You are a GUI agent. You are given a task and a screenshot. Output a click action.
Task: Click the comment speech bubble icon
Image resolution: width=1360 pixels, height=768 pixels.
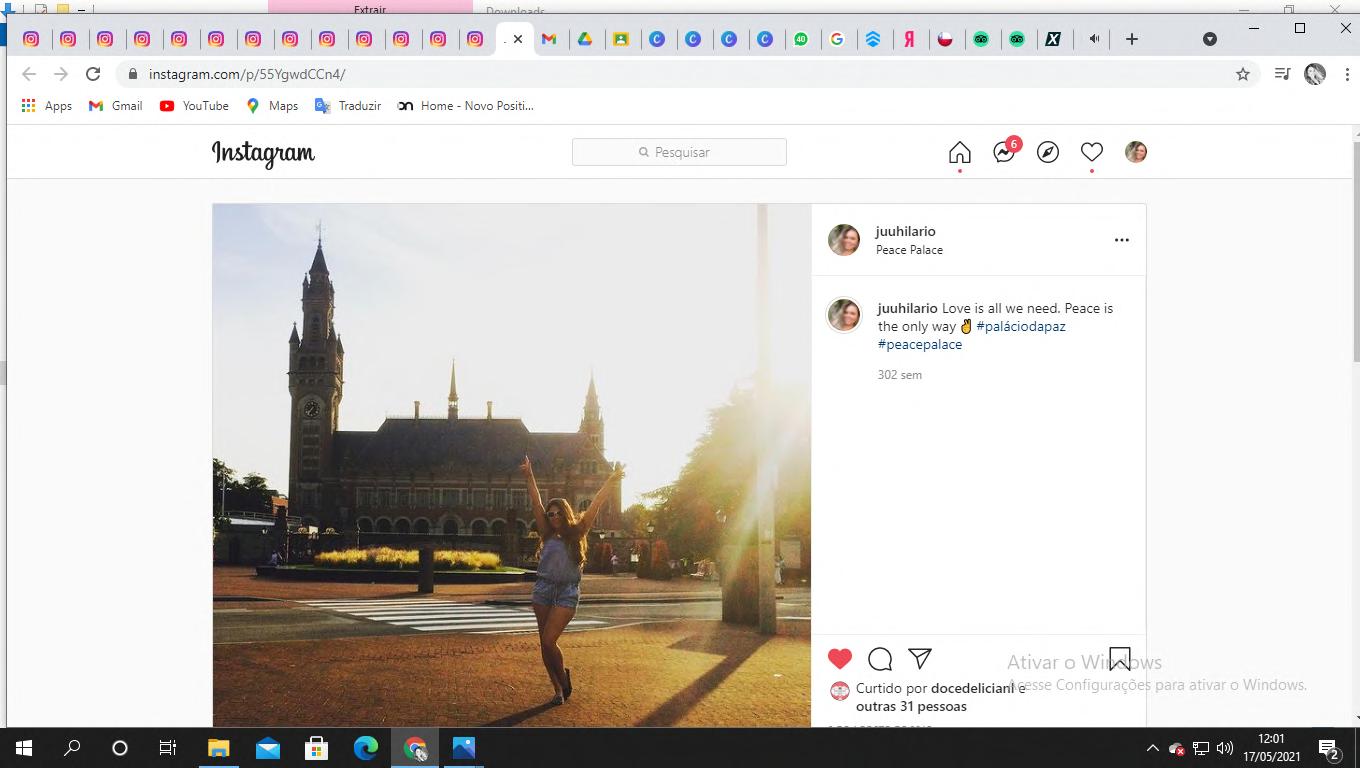tap(880, 659)
